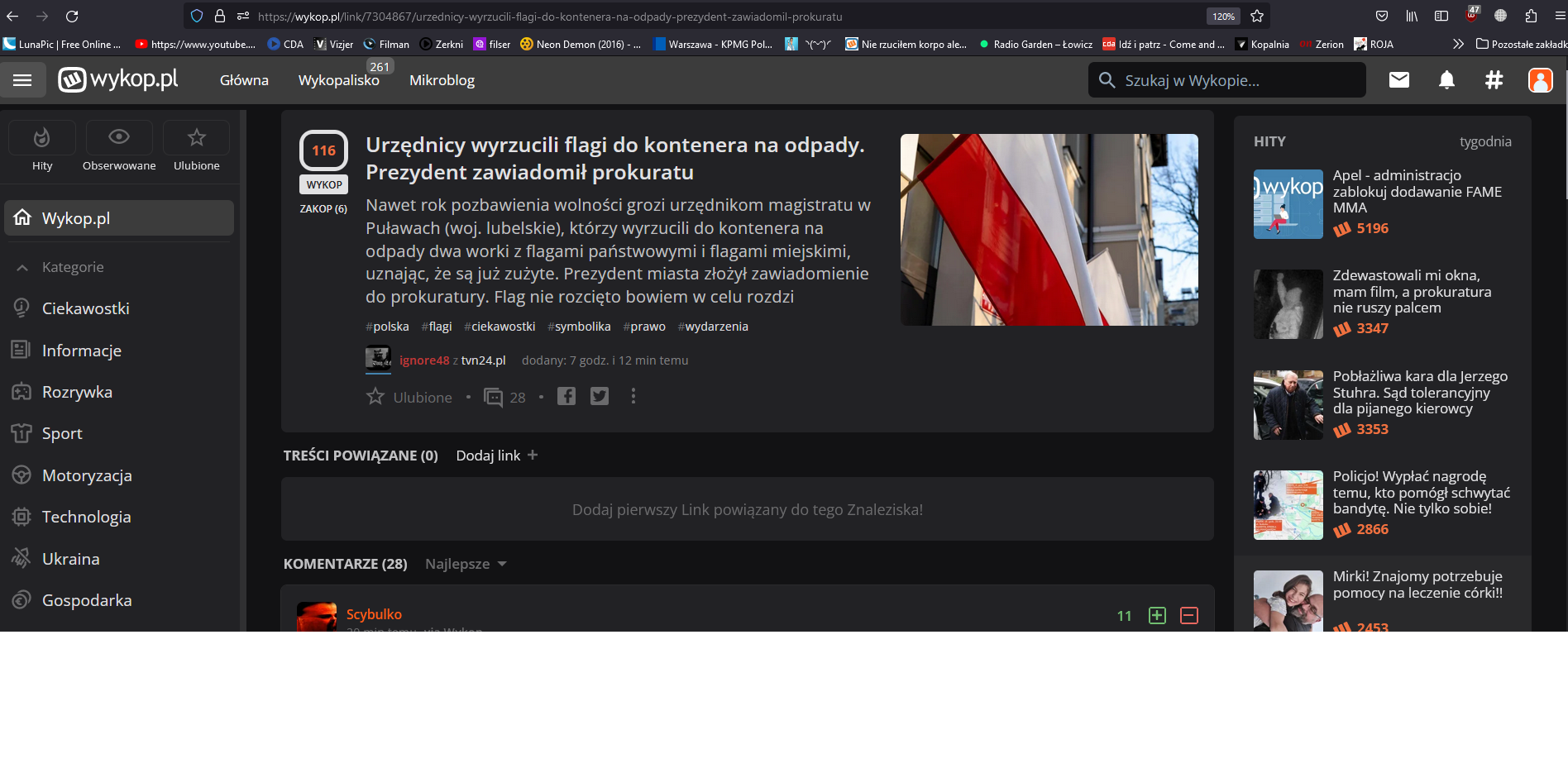Open the Polish flag article thumbnail
Viewport: 1568px width, 773px height.
tap(1049, 229)
